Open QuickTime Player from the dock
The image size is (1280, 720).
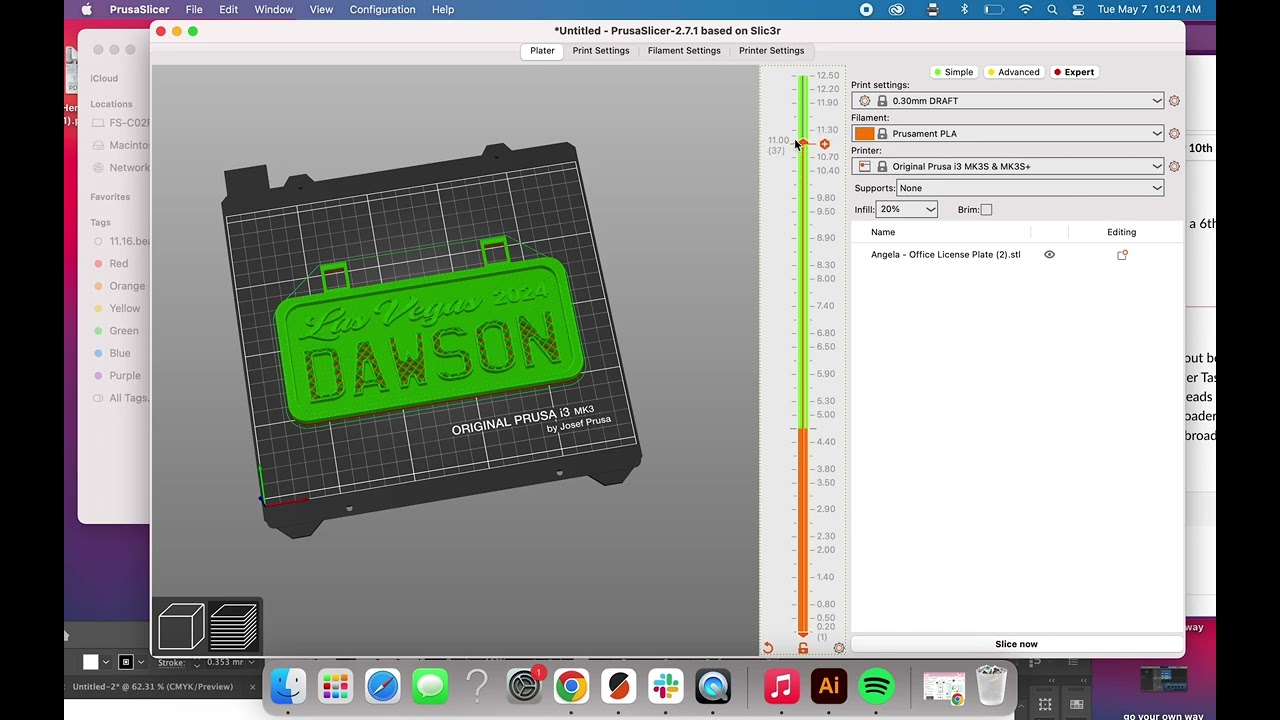[712, 687]
